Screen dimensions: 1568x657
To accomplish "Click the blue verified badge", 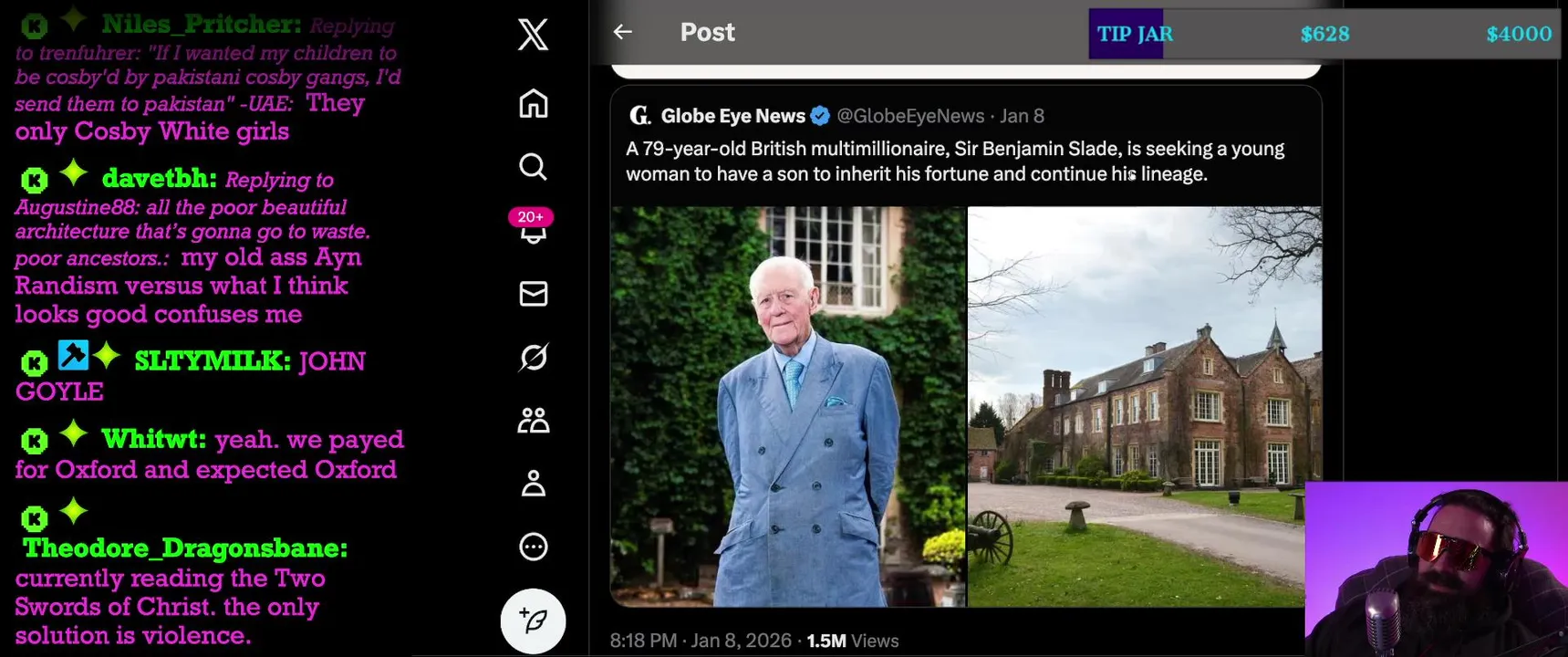I will click(820, 116).
